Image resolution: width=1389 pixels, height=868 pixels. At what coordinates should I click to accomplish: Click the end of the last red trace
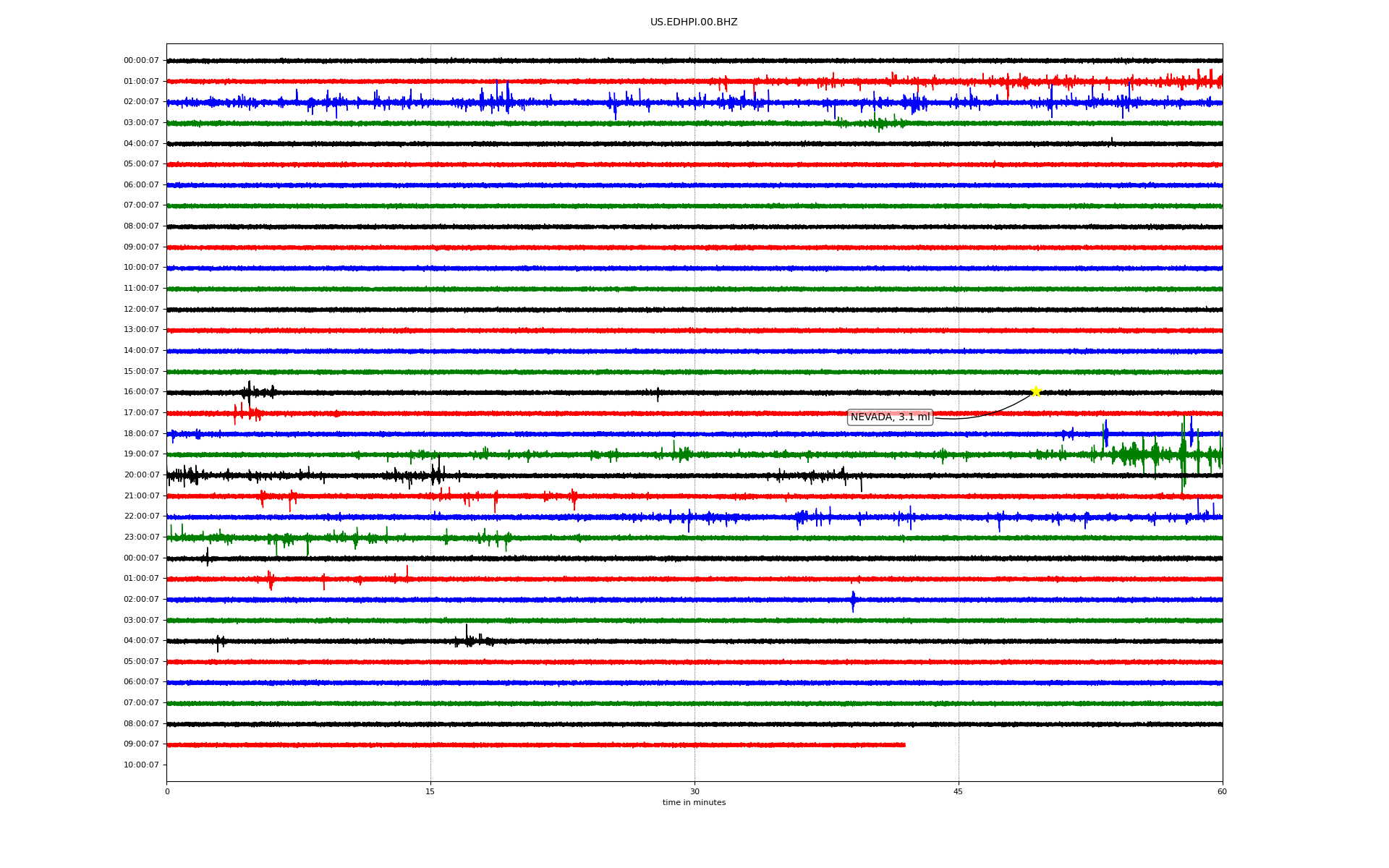click(x=904, y=745)
